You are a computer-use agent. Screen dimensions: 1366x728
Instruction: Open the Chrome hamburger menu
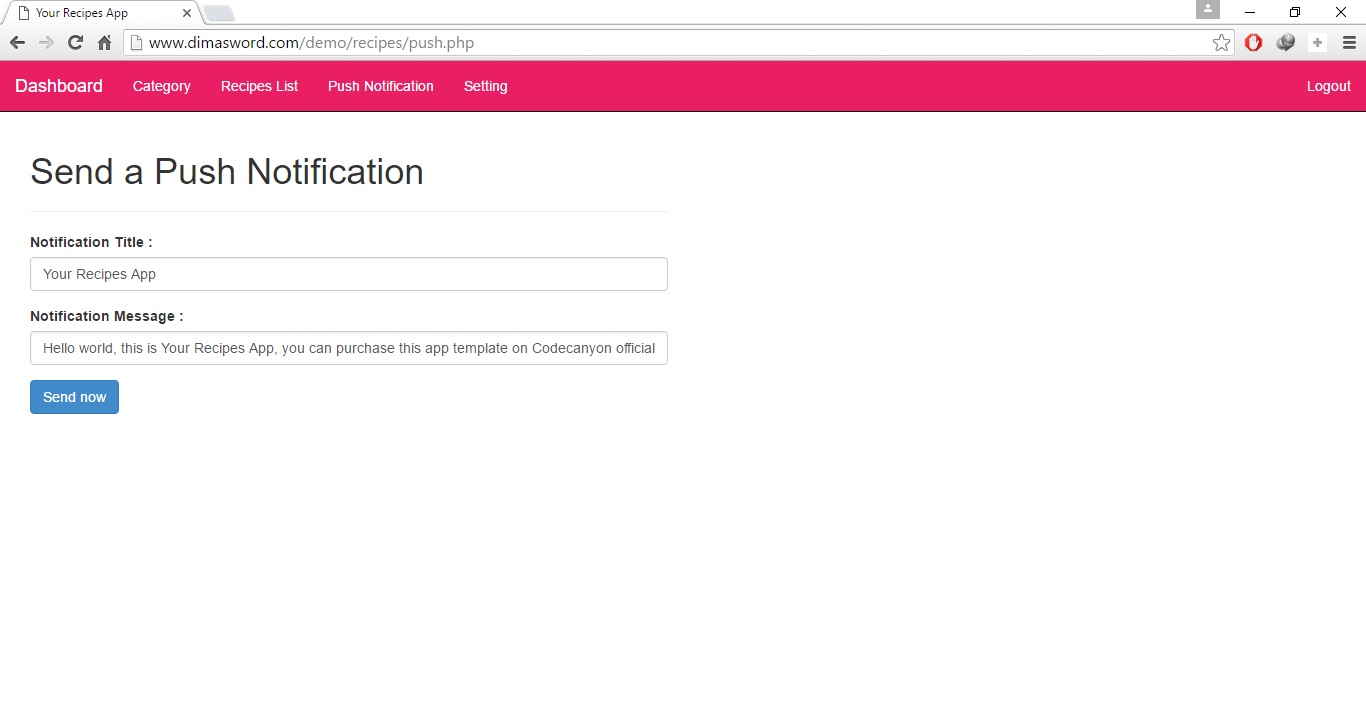point(1349,43)
